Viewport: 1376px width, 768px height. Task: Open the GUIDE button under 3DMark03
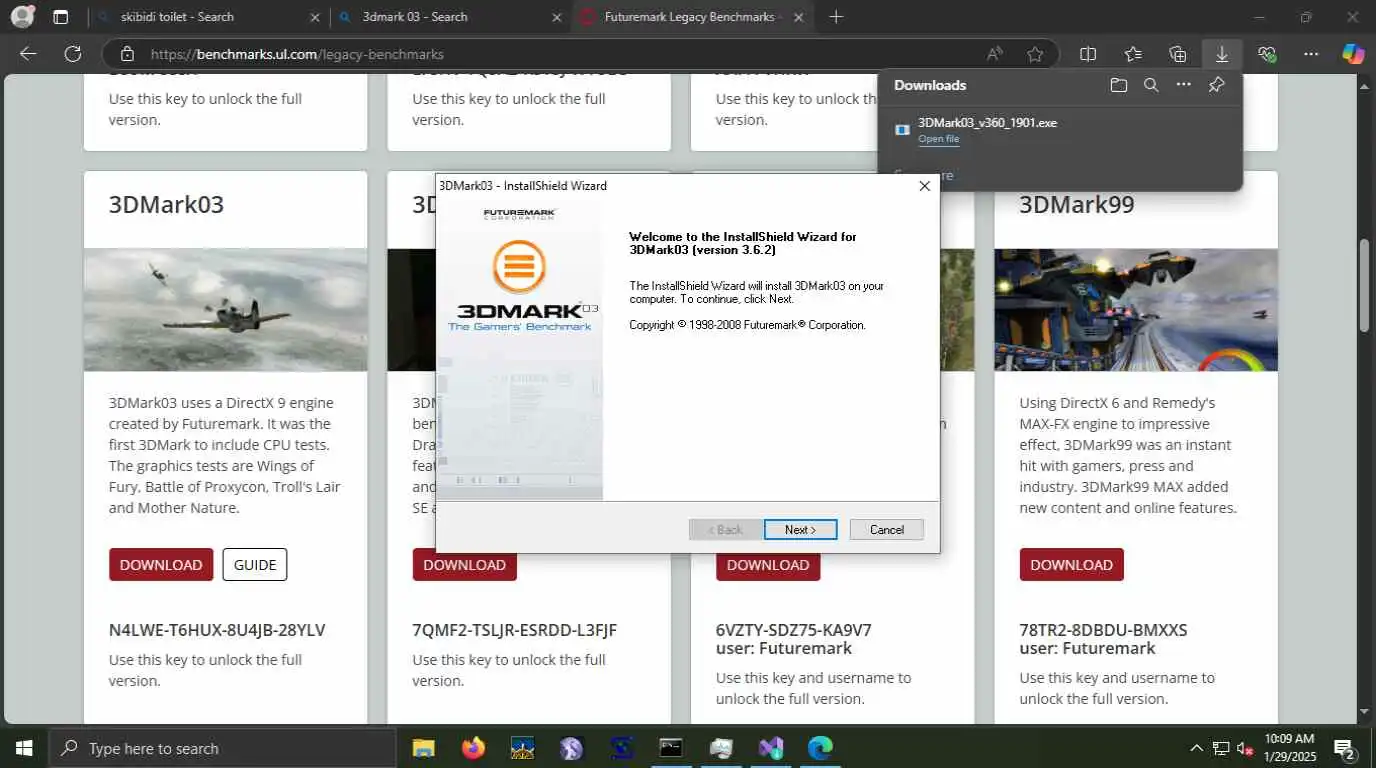pyautogui.click(x=255, y=564)
